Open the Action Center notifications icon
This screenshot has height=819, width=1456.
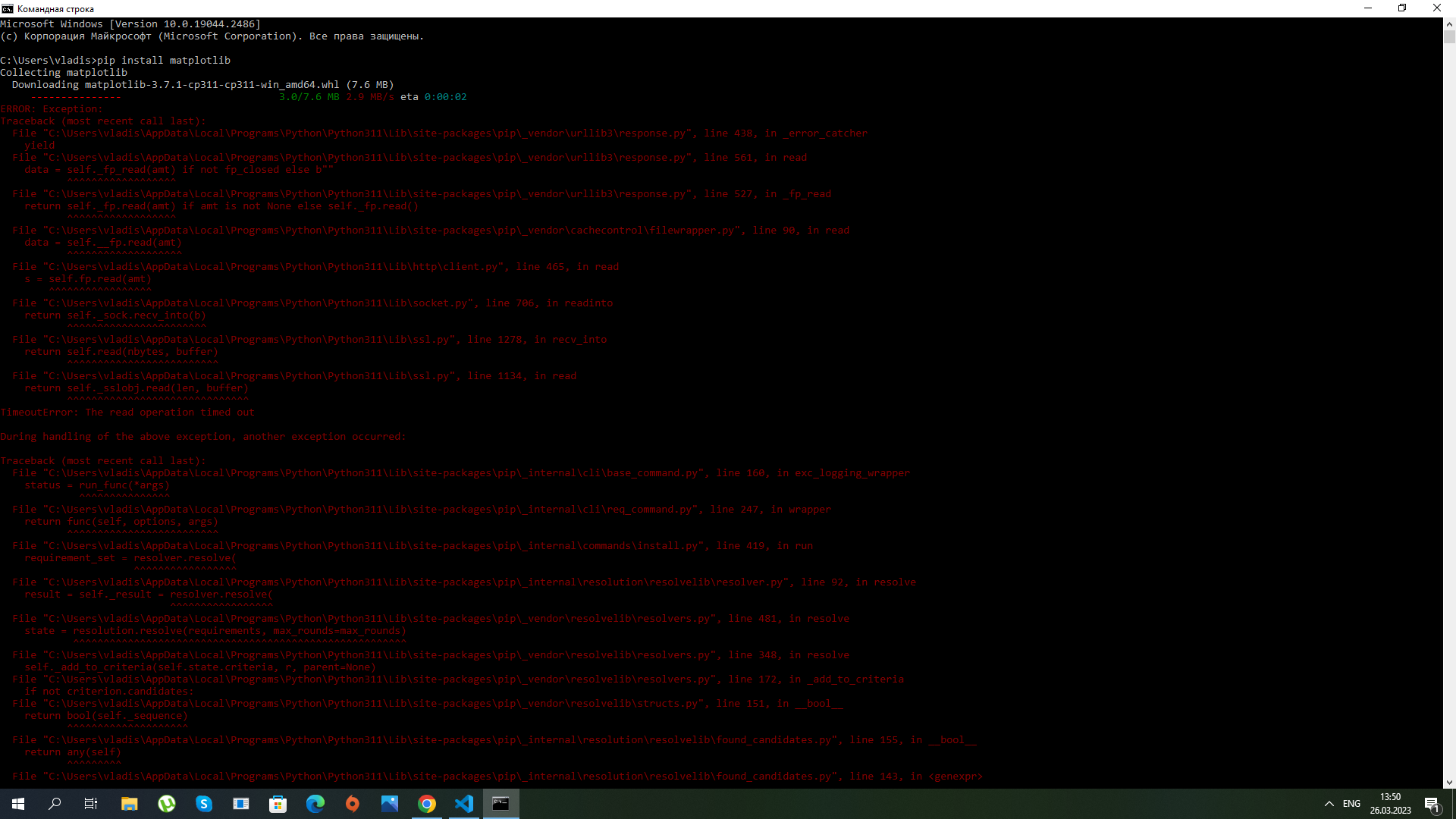point(1432,804)
